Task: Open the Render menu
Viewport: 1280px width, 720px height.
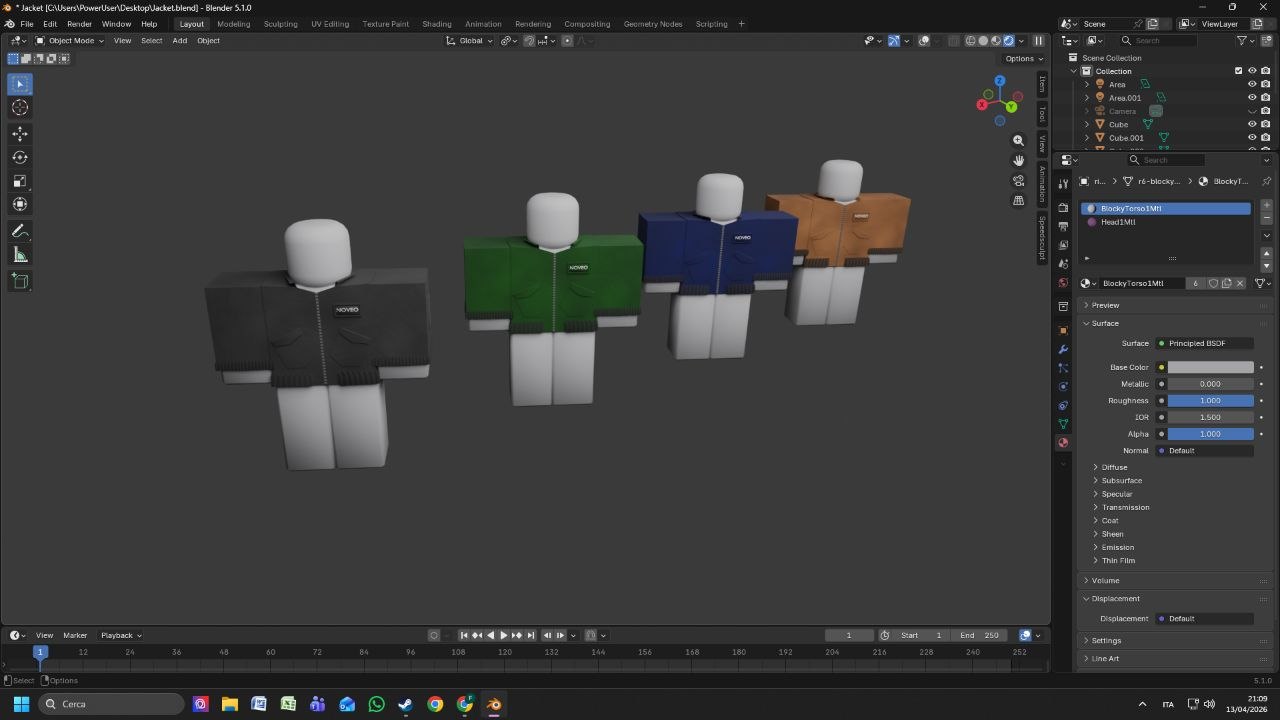Action: (x=79, y=23)
